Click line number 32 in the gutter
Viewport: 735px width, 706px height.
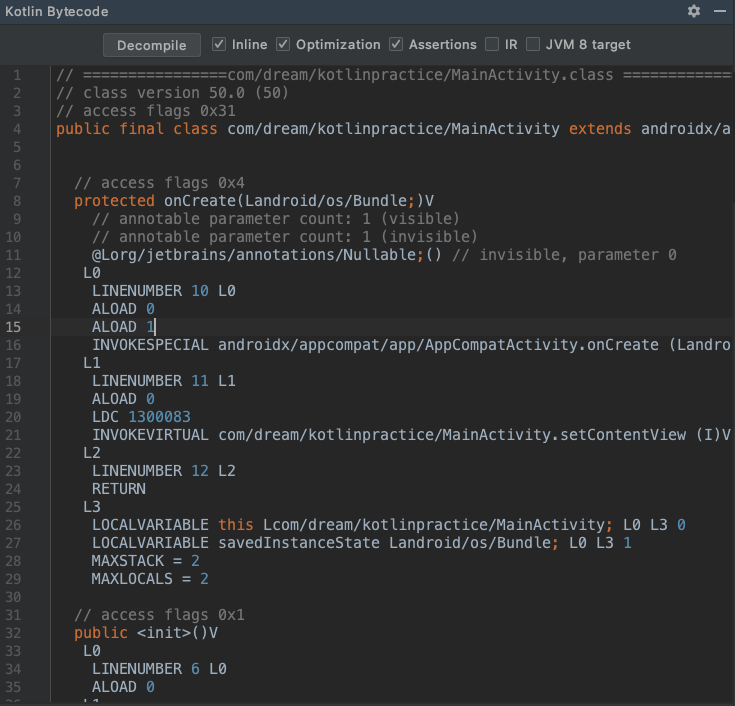pos(13,633)
